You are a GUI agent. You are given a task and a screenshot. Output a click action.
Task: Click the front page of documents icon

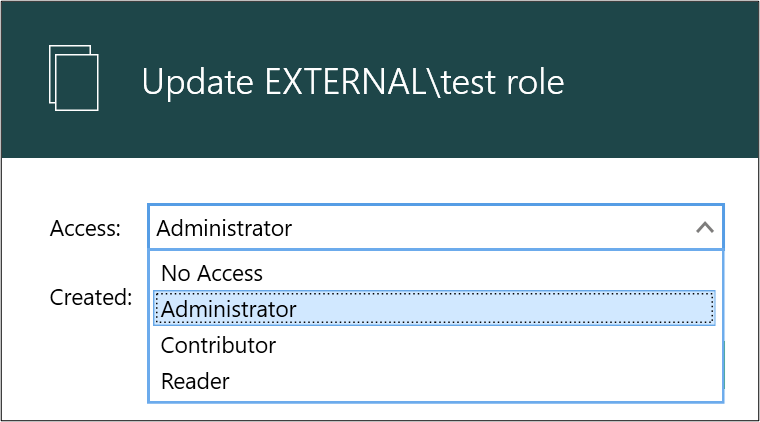(77, 83)
